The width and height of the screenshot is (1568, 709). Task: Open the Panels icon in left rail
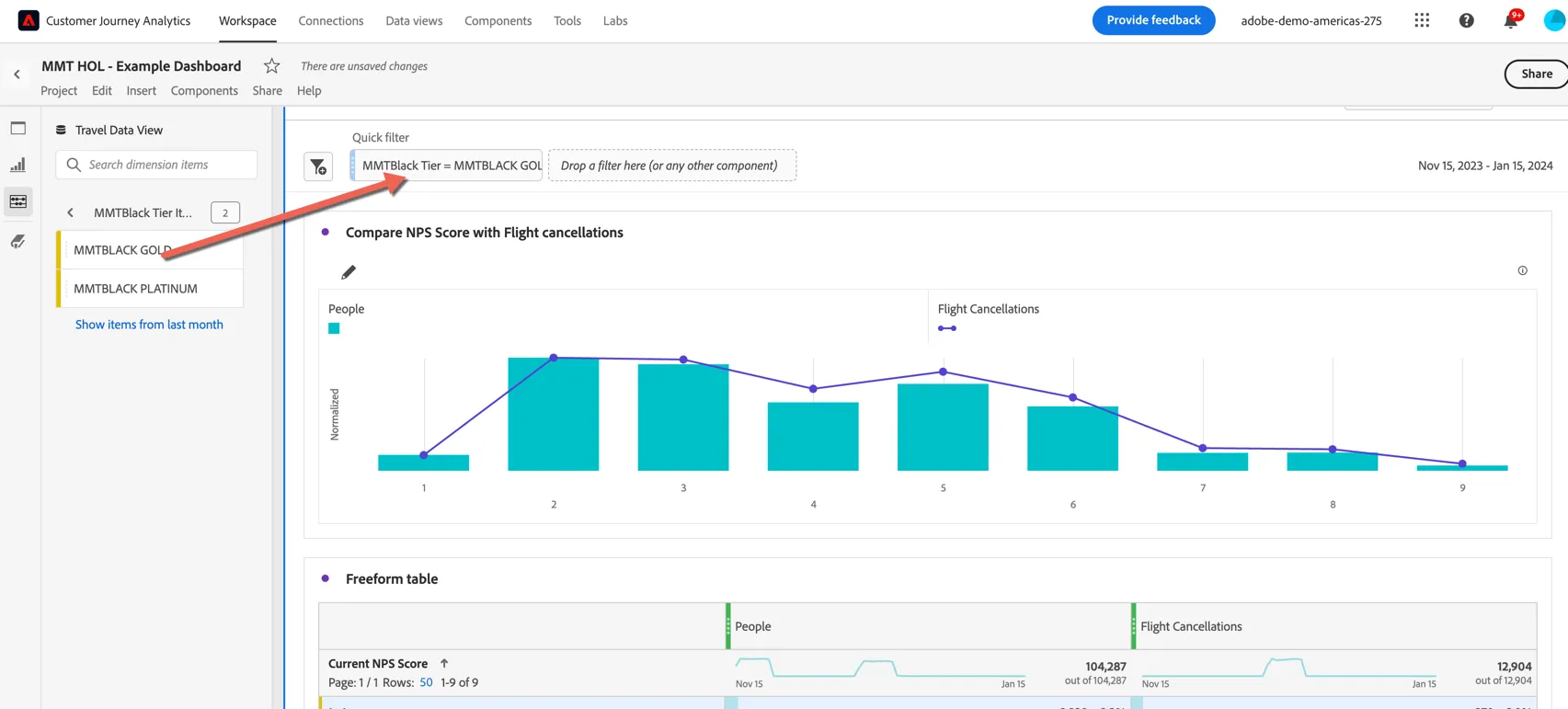18,128
